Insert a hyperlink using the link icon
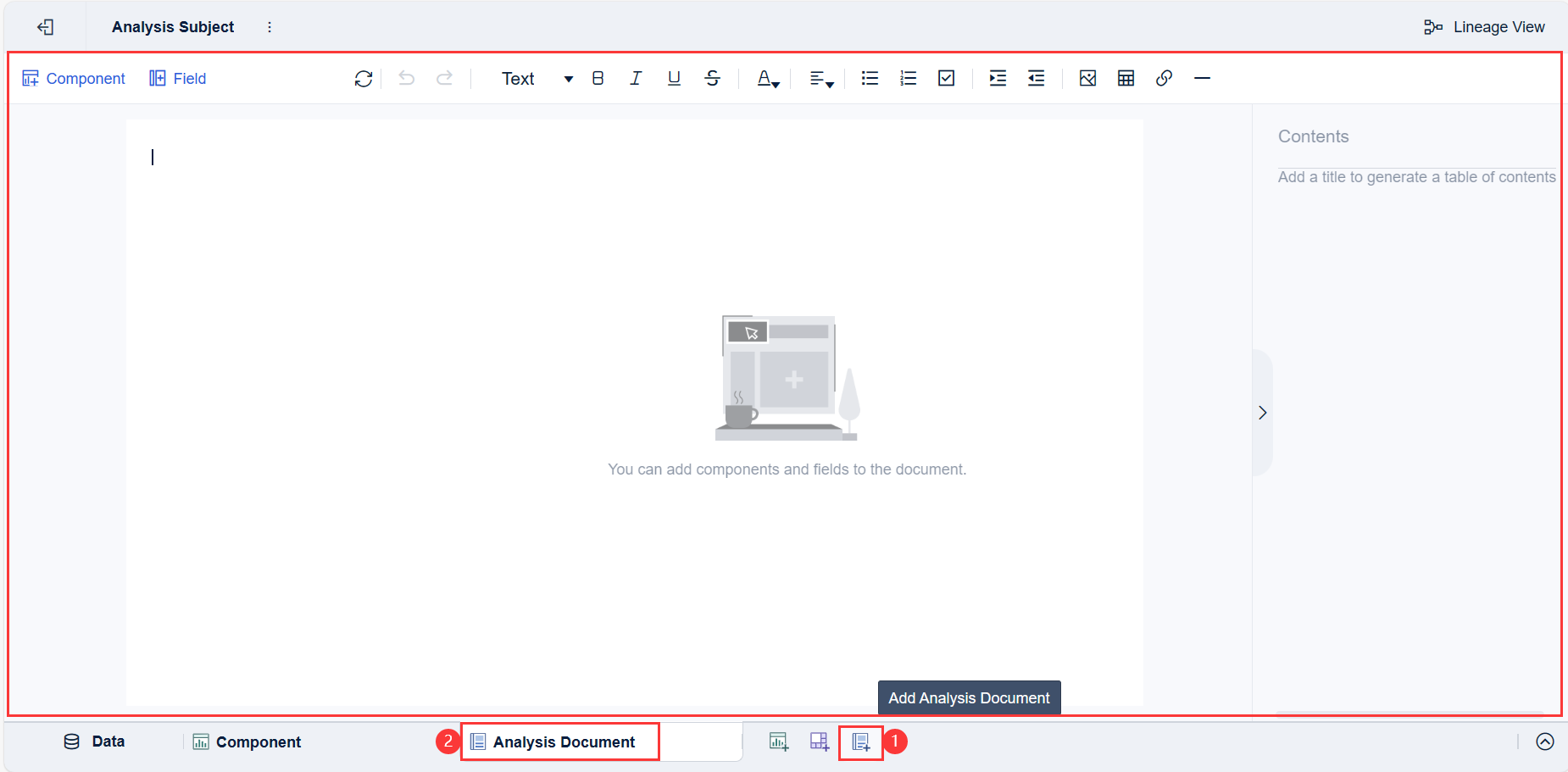1568x772 pixels. pyautogui.click(x=1165, y=78)
